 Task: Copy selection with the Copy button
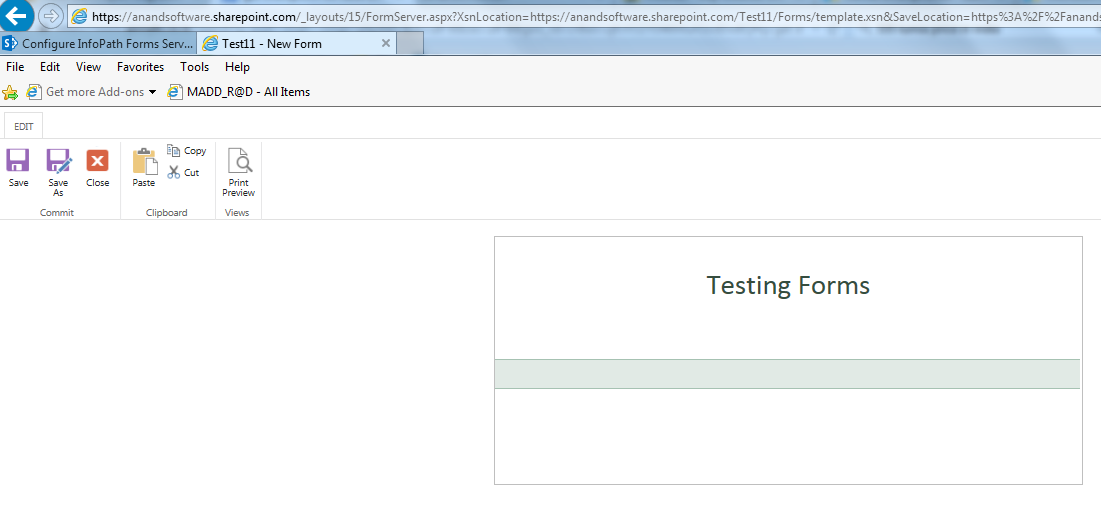(x=187, y=151)
